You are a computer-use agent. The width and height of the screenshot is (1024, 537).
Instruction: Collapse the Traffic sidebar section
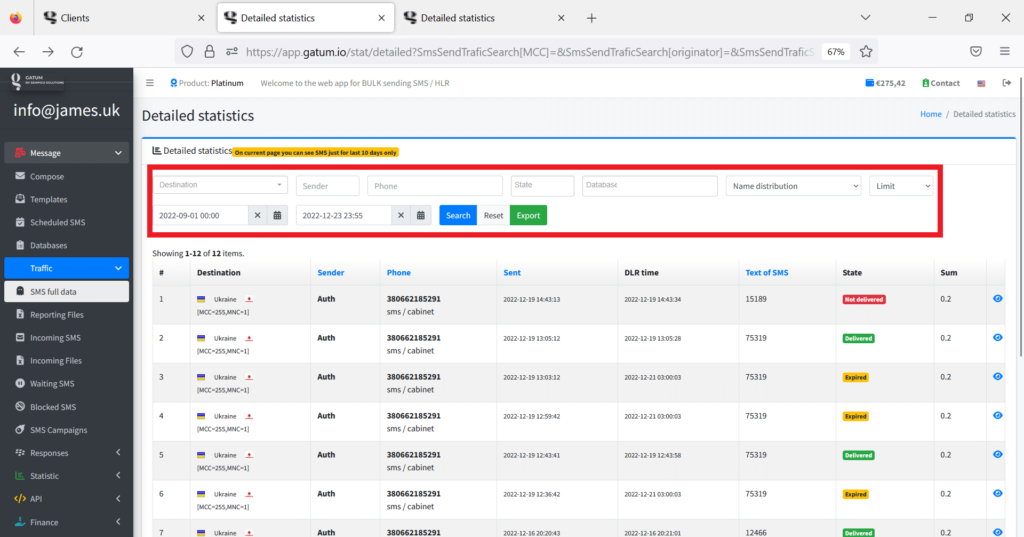67,268
